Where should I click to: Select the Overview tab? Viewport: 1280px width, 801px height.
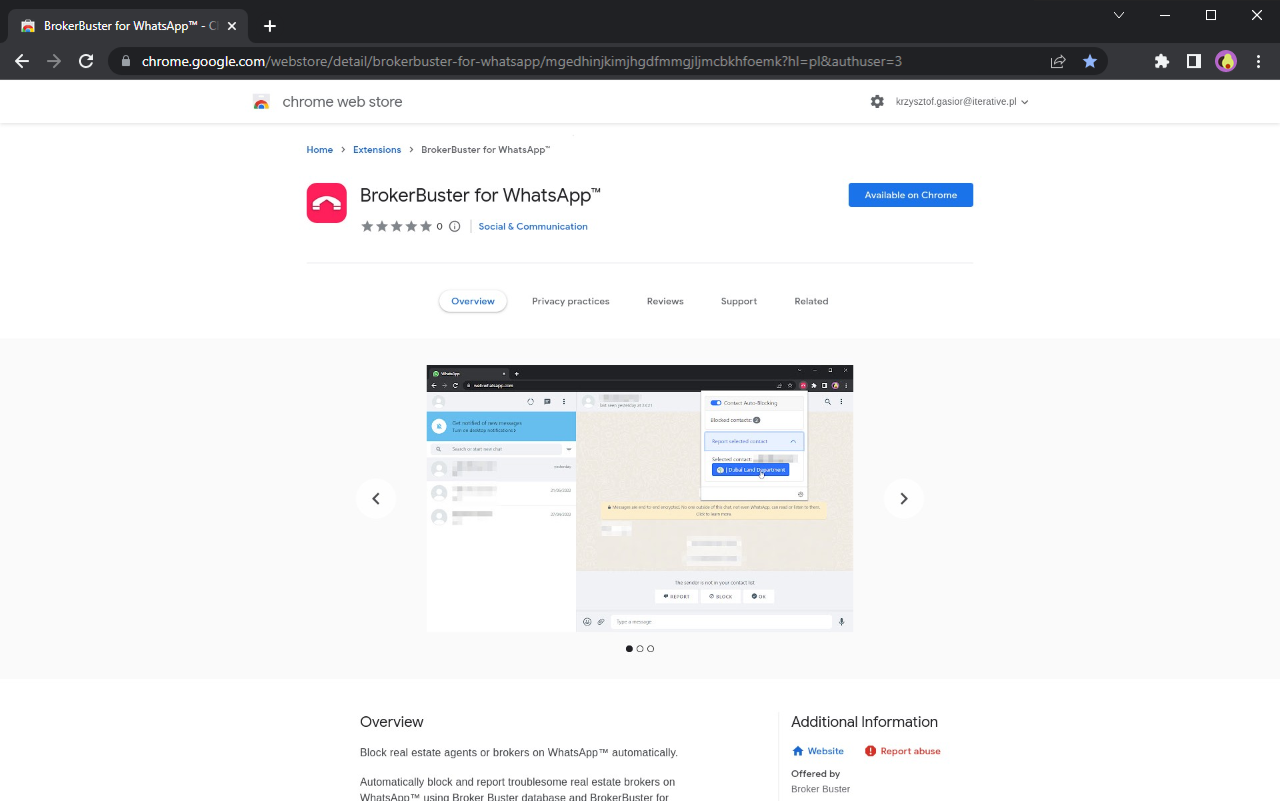[x=473, y=301]
